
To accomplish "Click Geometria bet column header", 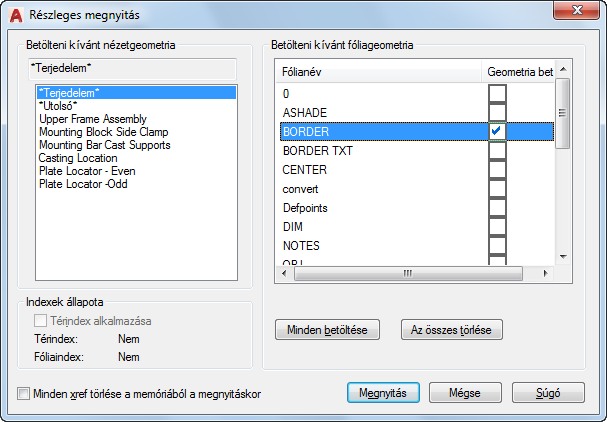I will pos(518,72).
